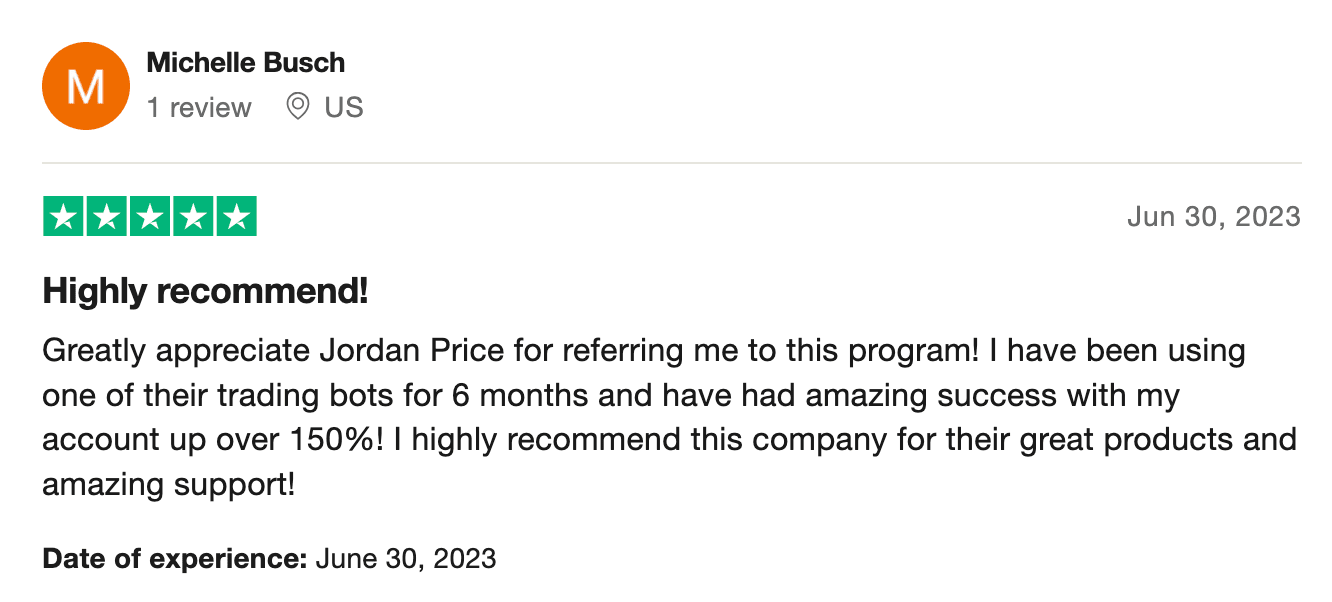Click the fourth green rating star
The width and height of the screenshot is (1332, 602).
coord(193,217)
